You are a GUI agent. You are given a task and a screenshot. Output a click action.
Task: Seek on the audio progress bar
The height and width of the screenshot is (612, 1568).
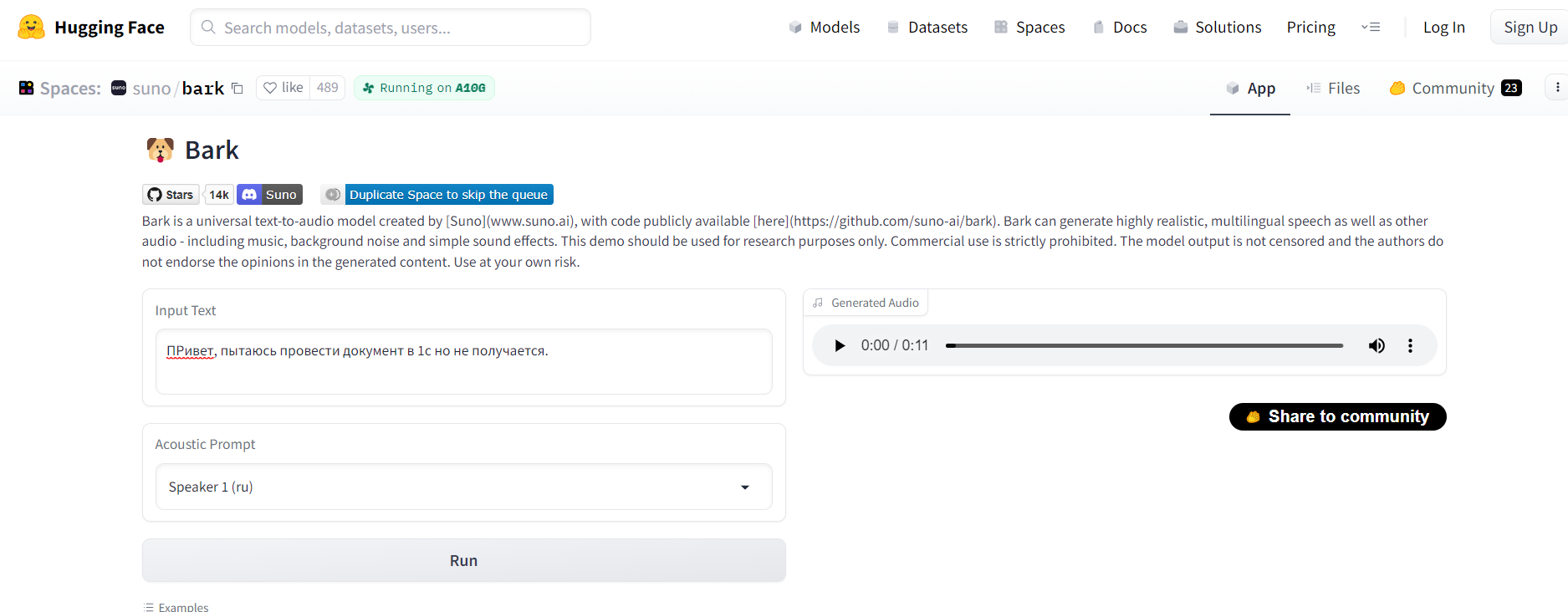coord(1144,346)
